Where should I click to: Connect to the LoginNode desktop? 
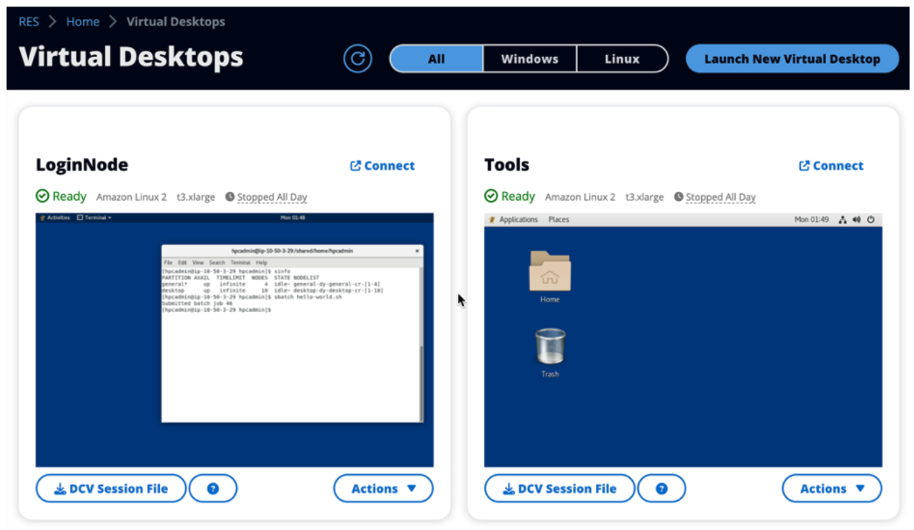tap(382, 166)
